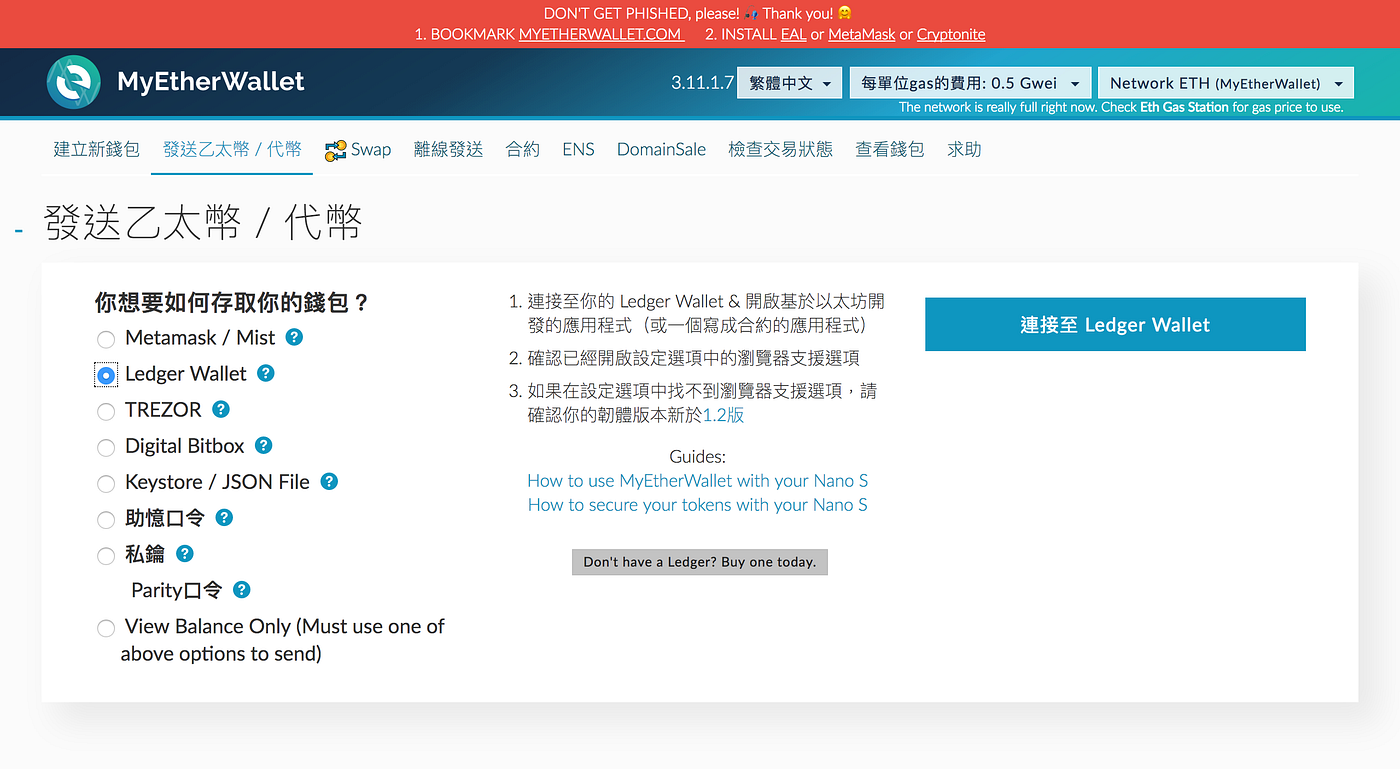The image size is (1400, 769).
Task: Switch to the 查看錢包 tab
Action: pyautogui.click(x=890, y=149)
